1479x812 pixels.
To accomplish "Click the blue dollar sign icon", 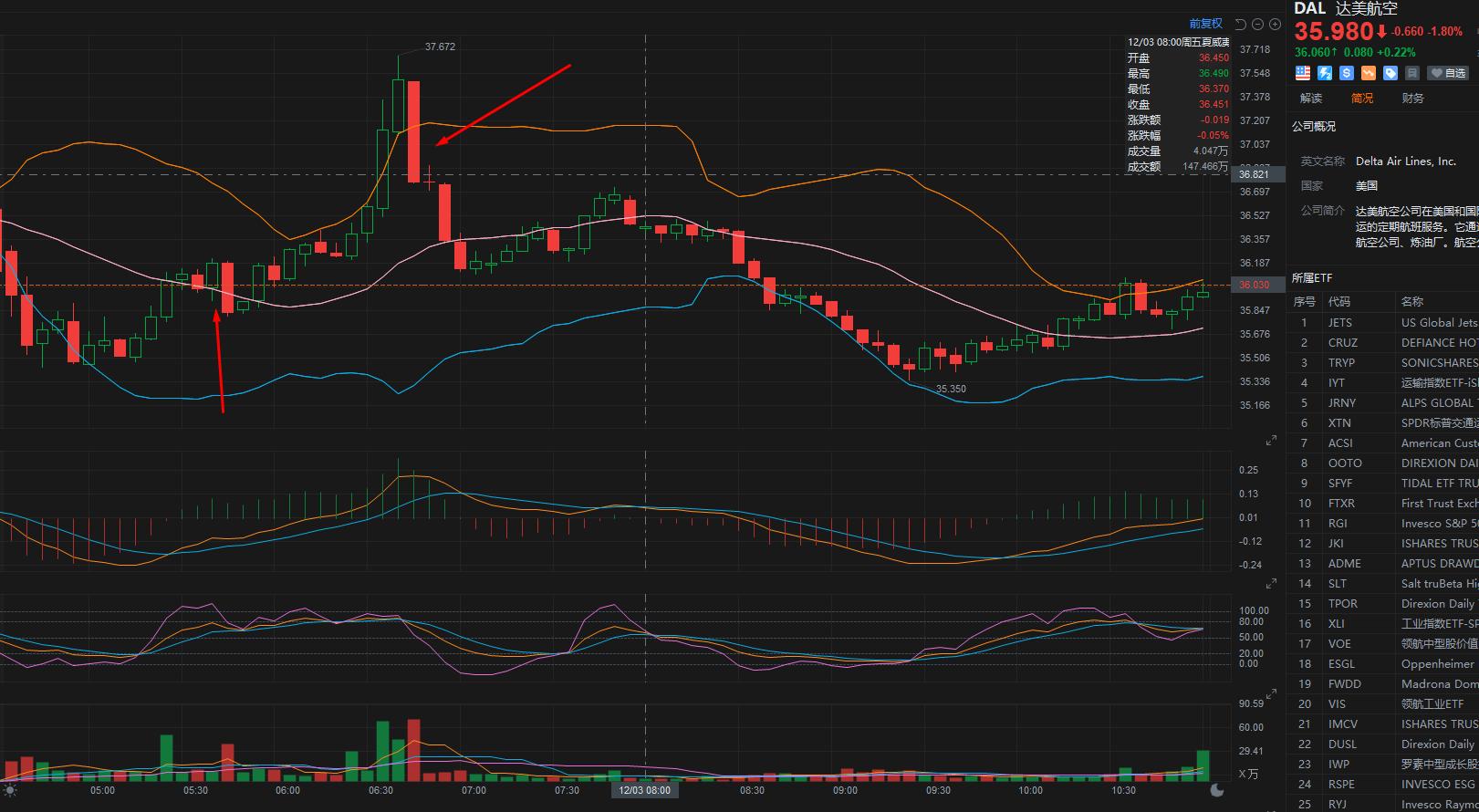I will point(1347,73).
